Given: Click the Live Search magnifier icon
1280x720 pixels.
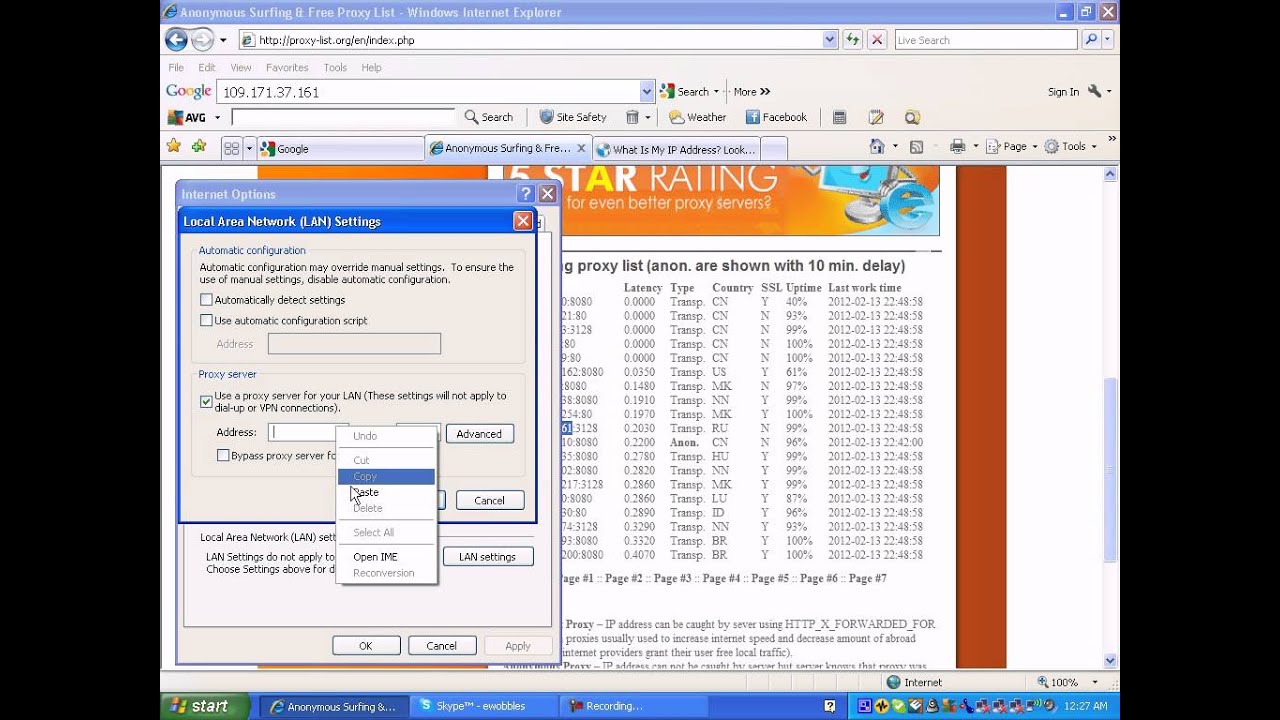Looking at the screenshot, I should (x=1091, y=40).
